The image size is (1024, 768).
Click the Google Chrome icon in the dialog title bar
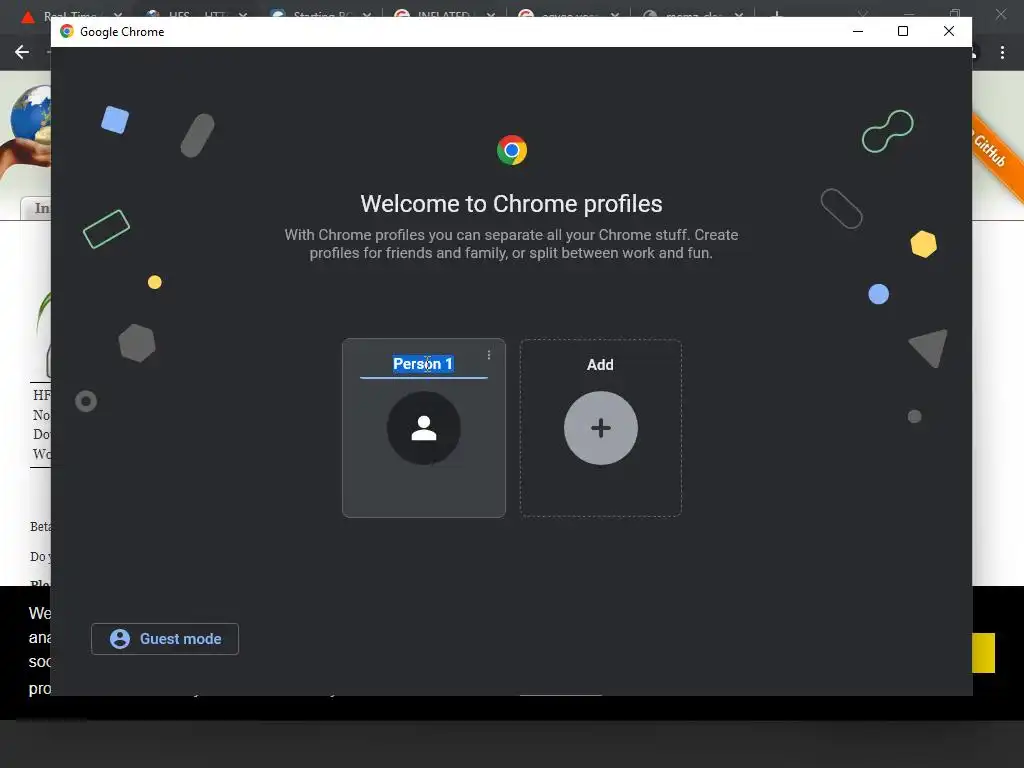click(67, 31)
